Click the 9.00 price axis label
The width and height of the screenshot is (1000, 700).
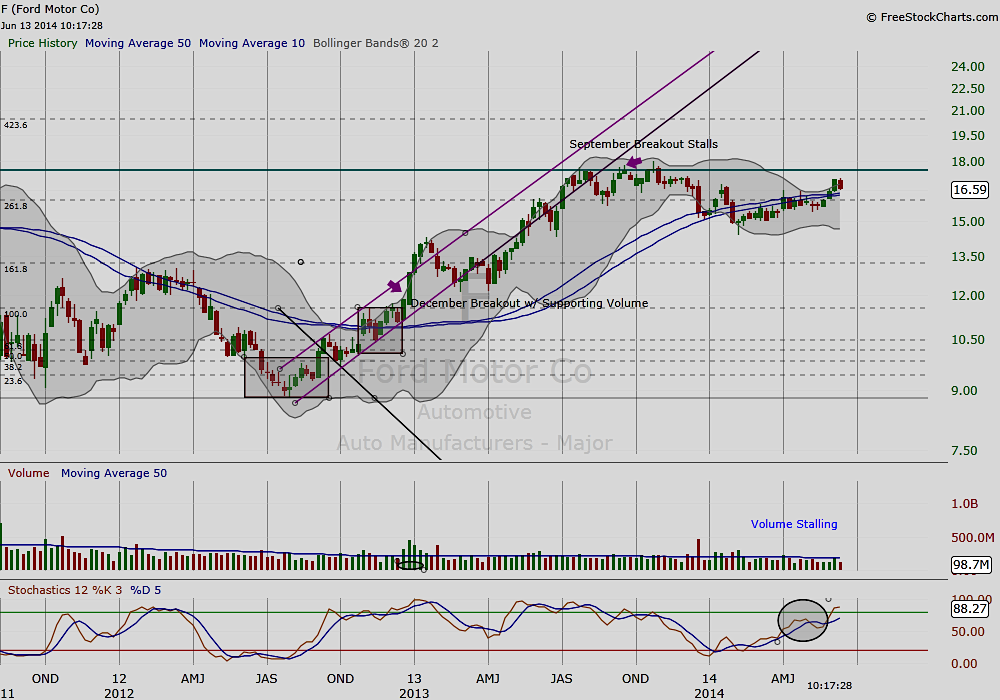coord(964,391)
